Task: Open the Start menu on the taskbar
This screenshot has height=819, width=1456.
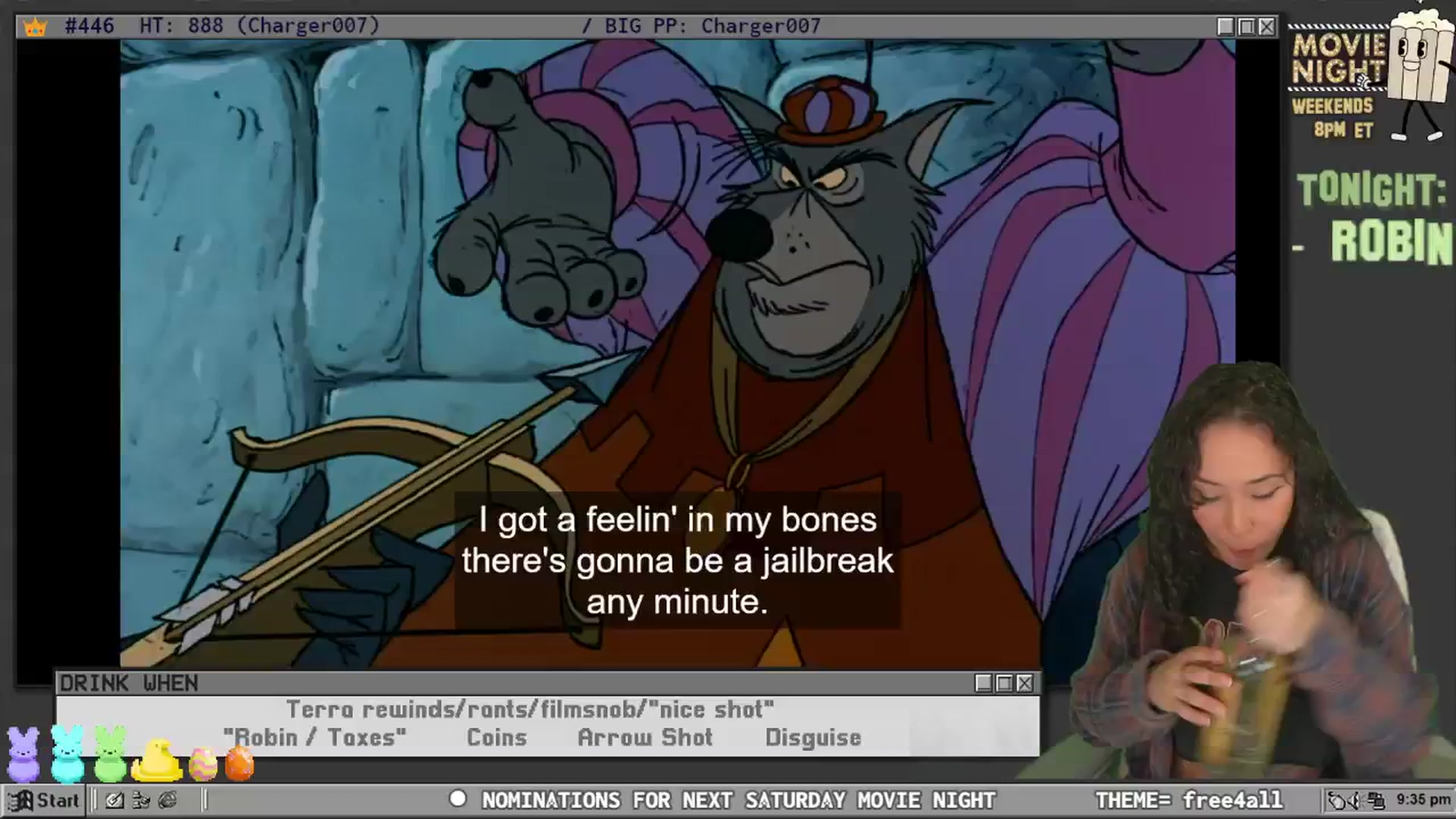Action: 43,800
